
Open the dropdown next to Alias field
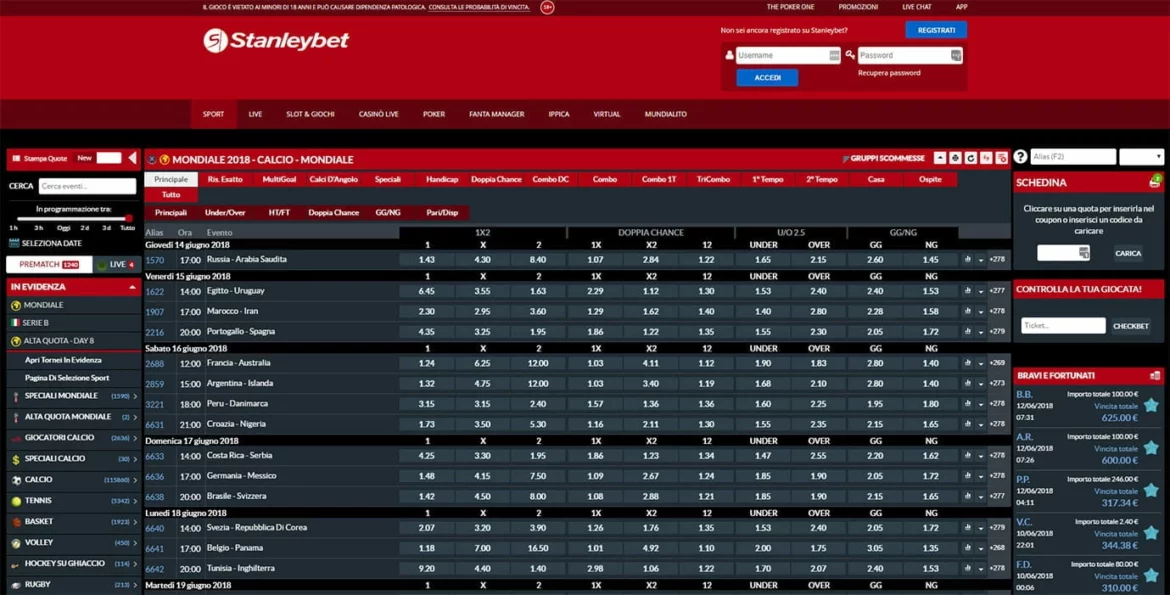[1141, 157]
